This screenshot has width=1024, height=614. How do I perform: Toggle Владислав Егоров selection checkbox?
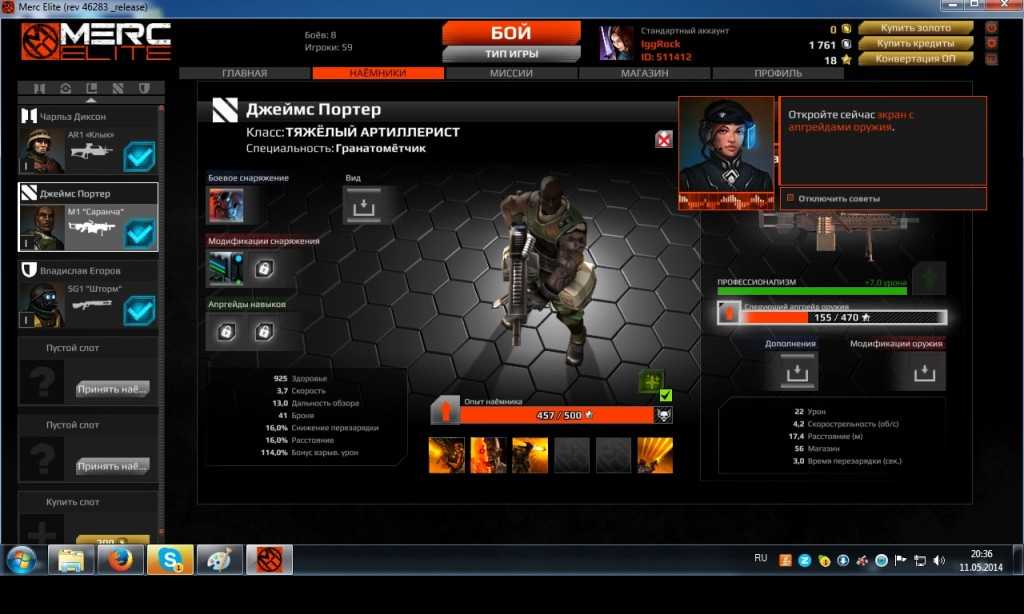pos(138,310)
